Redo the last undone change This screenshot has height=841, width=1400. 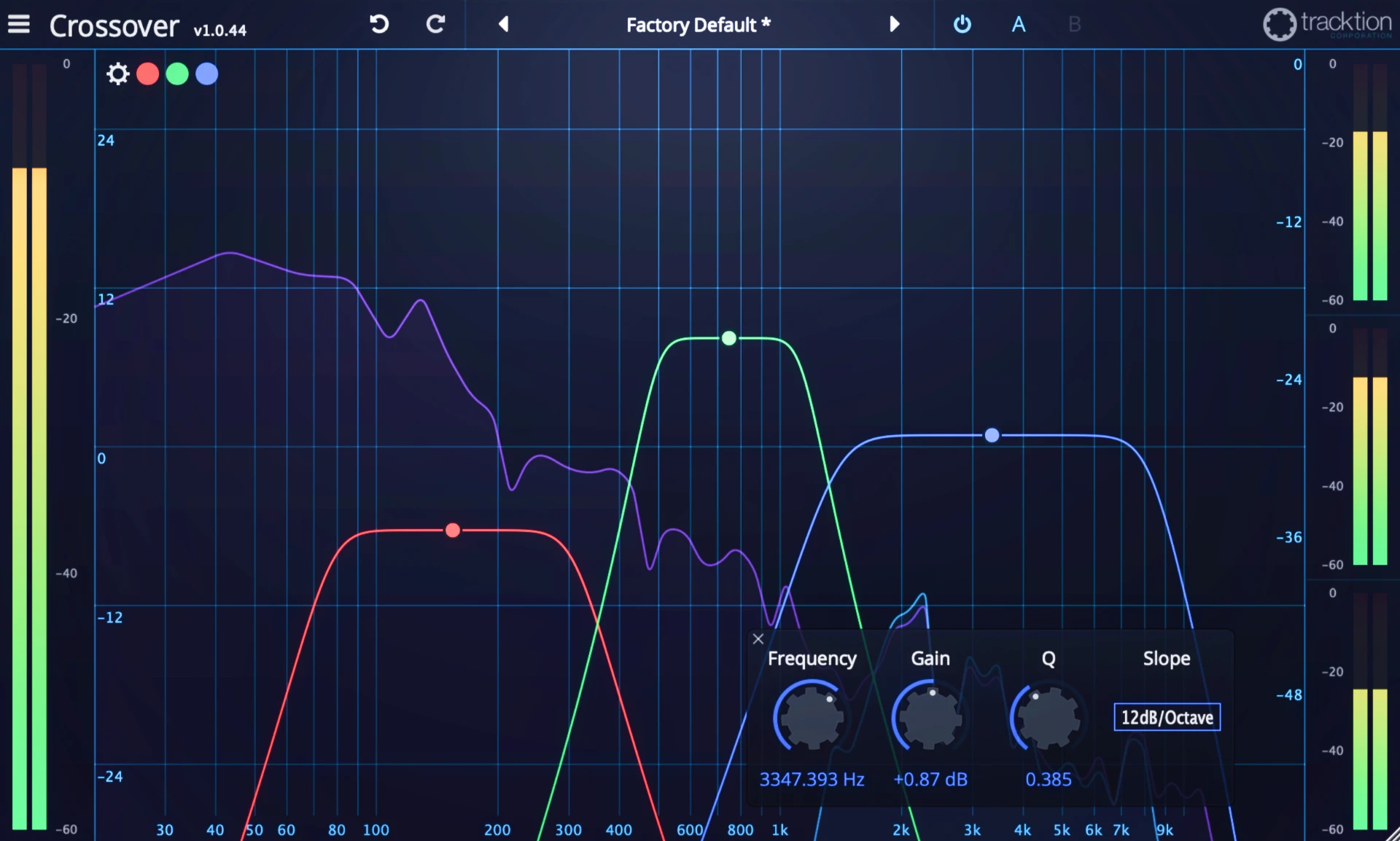point(435,25)
